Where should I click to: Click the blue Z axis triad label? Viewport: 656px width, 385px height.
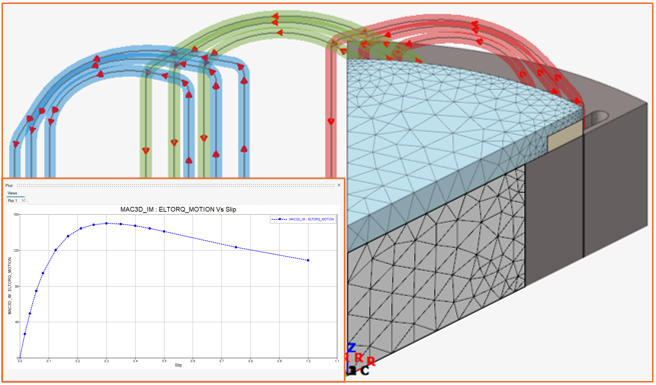point(351,348)
